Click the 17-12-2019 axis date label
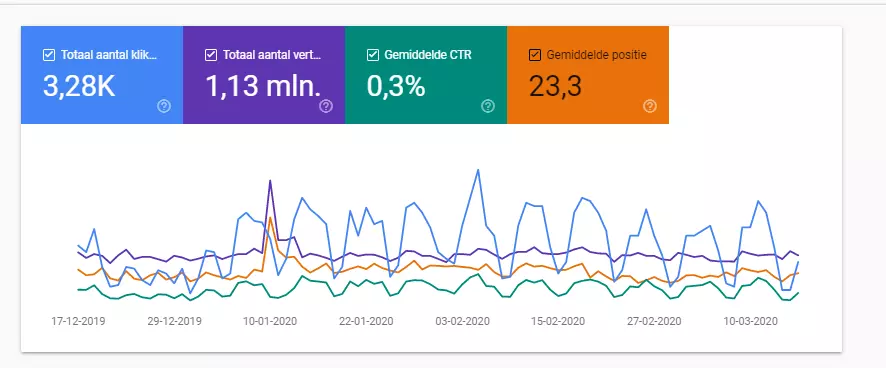The width and height of the screenshot is (886, 368). pos(78,321)
